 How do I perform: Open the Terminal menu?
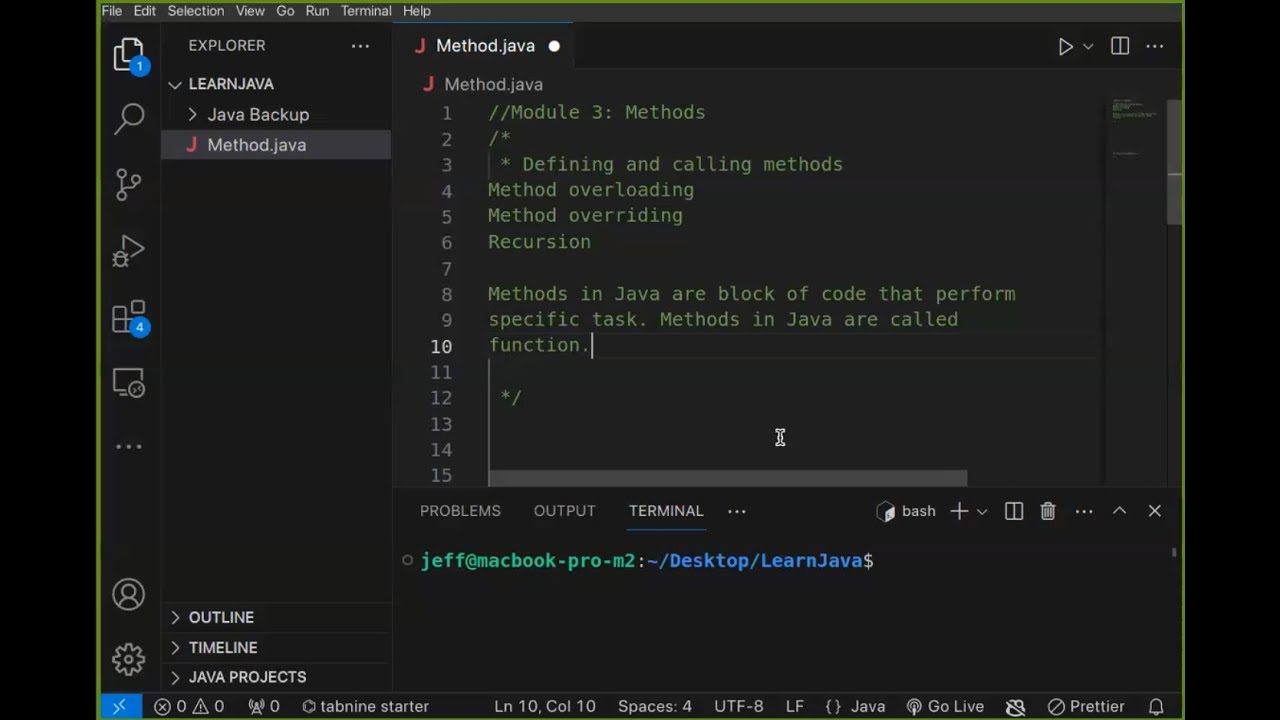[x=366, y=11]
